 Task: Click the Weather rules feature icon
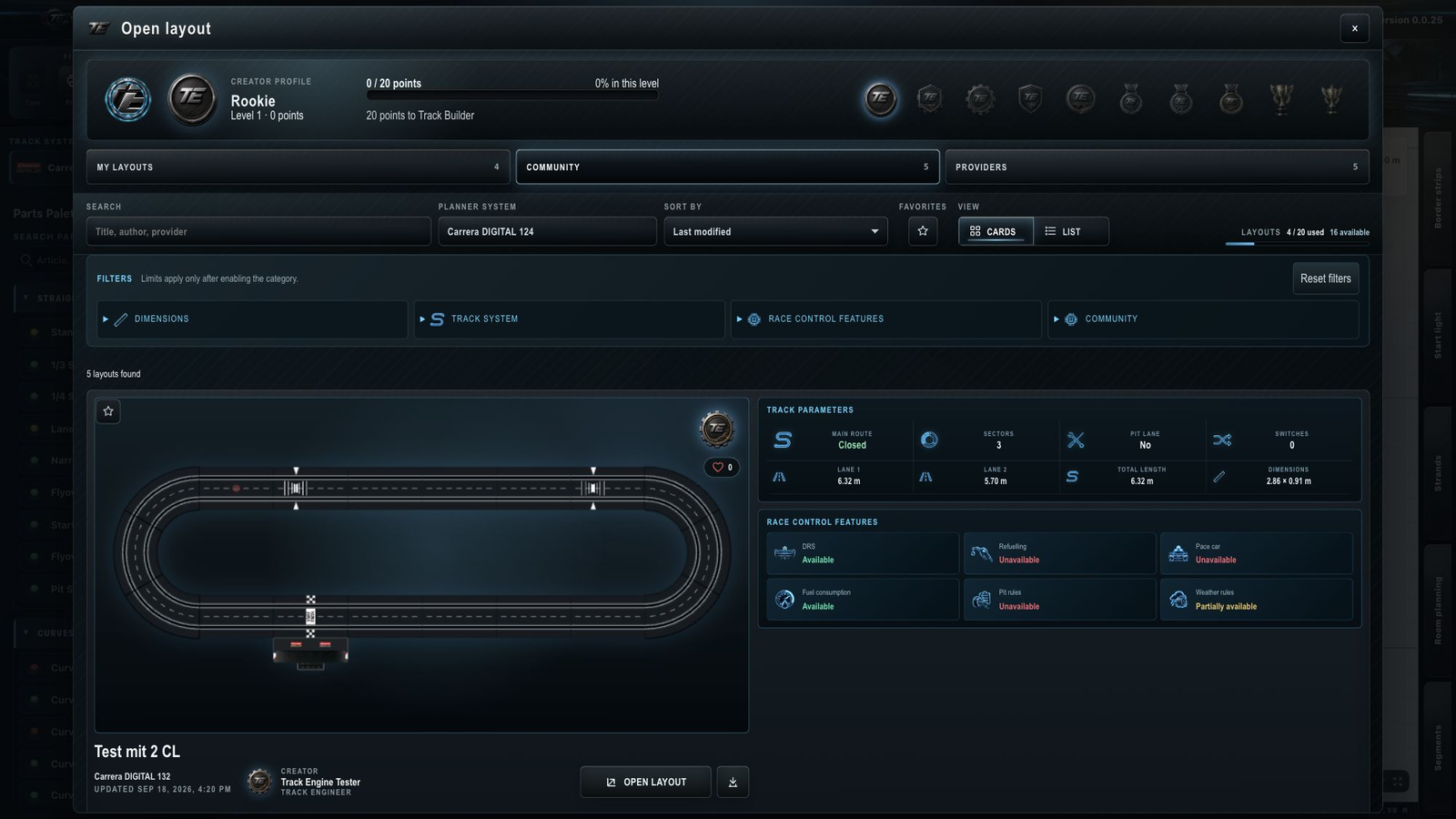(x=1178, y=599)
